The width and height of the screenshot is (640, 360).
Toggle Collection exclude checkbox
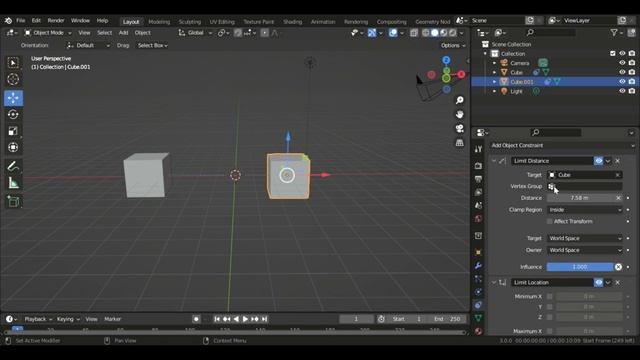613,53
